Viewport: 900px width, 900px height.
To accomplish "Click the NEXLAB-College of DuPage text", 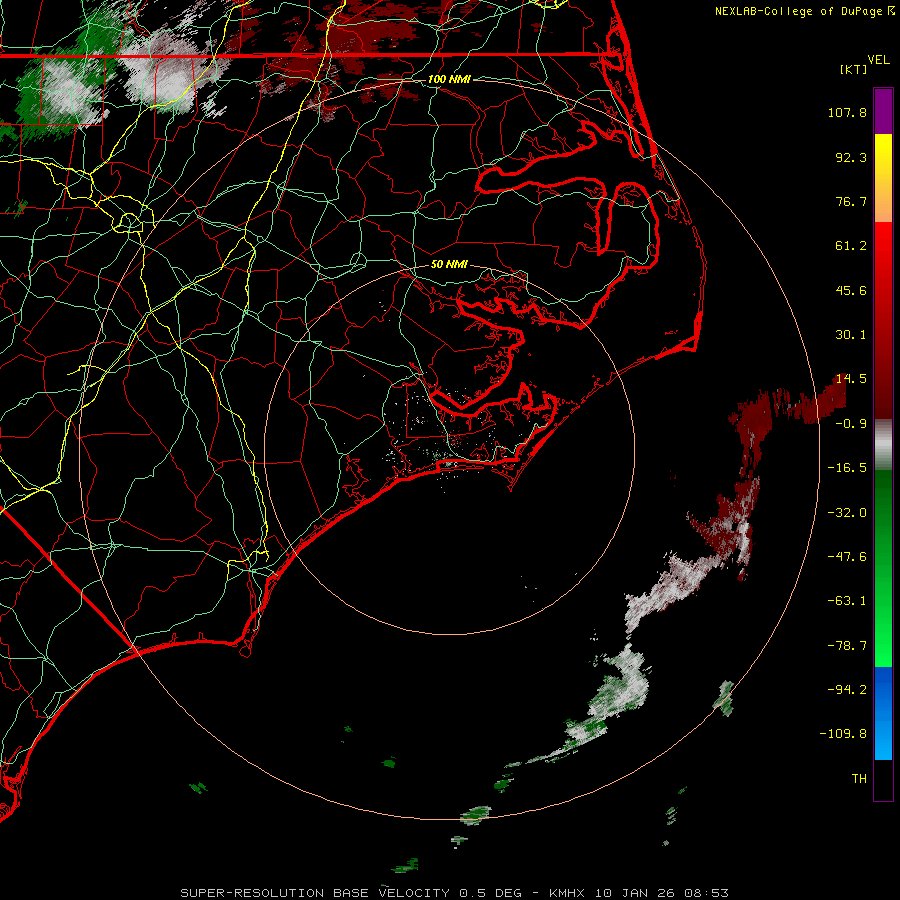I will coord(799,11).
